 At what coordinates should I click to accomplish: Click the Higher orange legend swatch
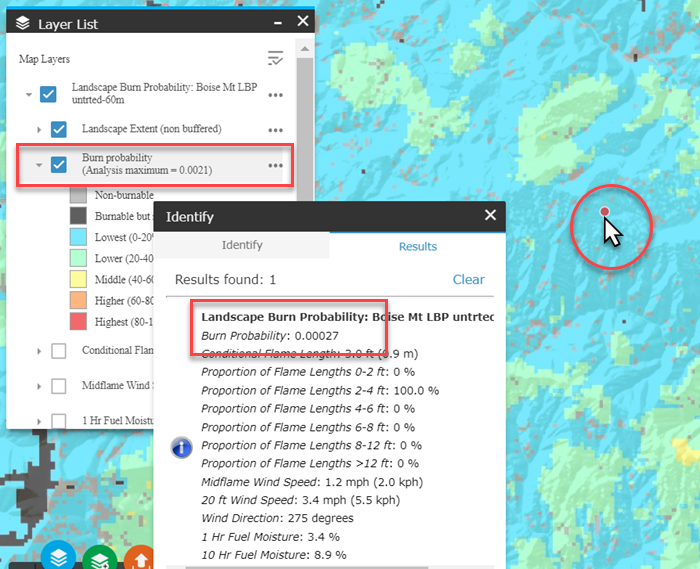click(x=78, y=301)
